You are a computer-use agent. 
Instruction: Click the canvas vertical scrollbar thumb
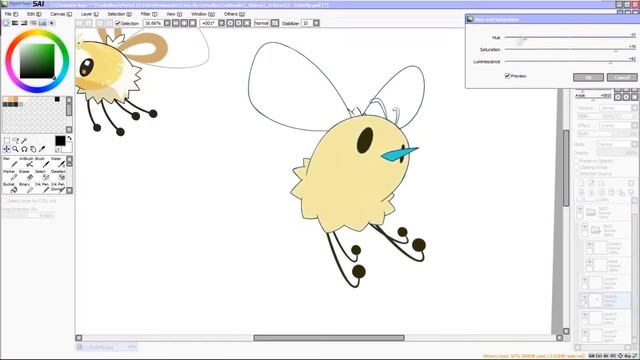[x=566, y=168]
